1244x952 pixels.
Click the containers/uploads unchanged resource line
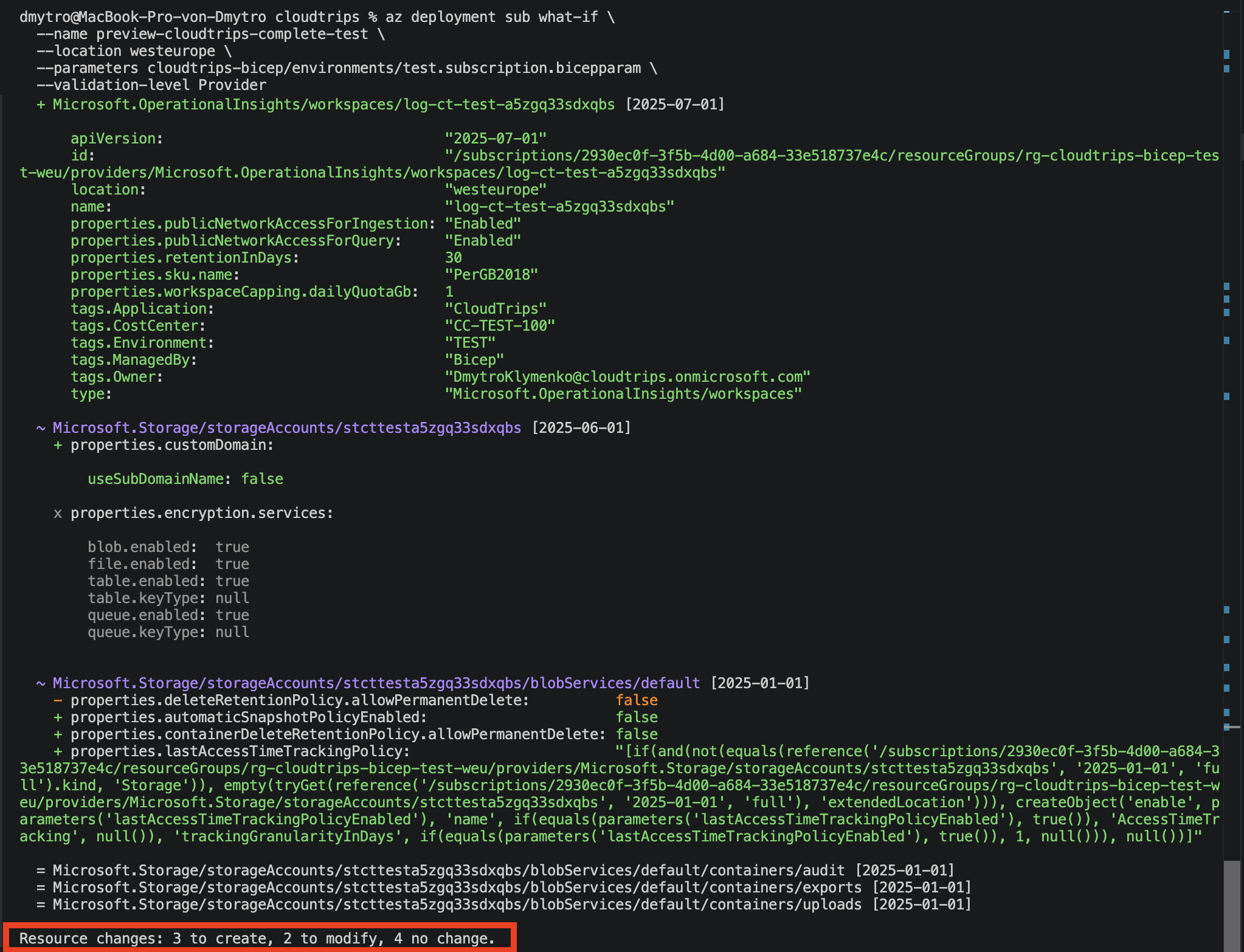504,905
